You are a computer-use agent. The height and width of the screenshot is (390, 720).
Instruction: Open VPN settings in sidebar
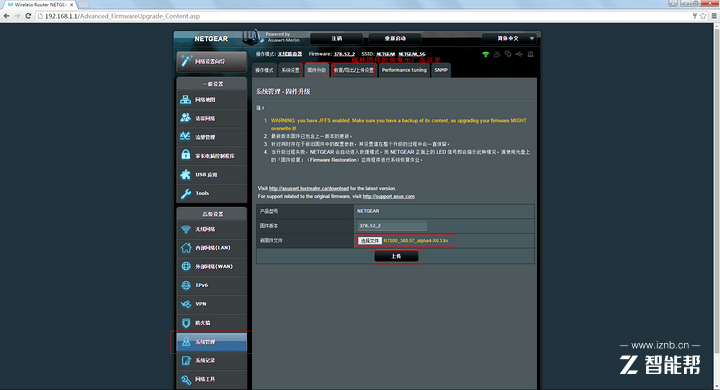point(212,304)
